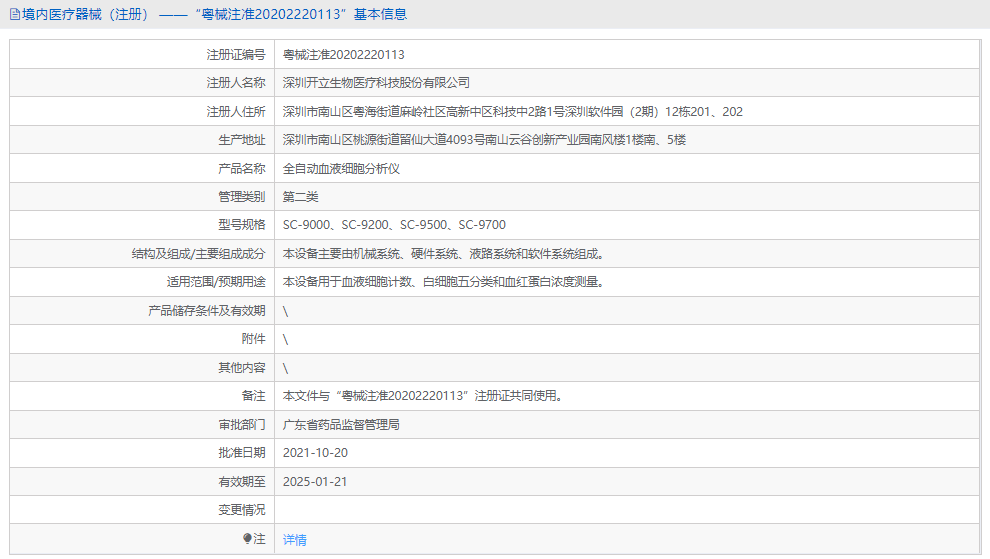Open the 详情 link
This screenshot has height=559, width=990.
pos(295,539)
